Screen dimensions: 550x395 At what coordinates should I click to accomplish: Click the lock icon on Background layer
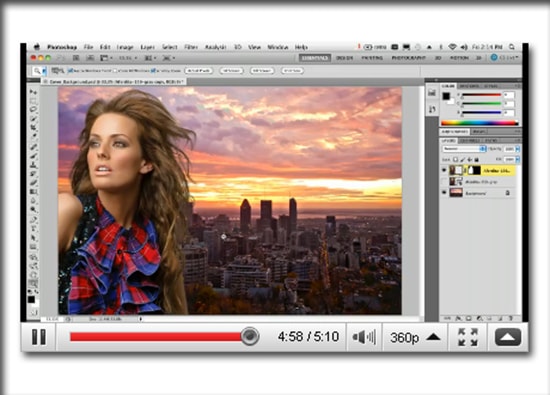[508, 193]
